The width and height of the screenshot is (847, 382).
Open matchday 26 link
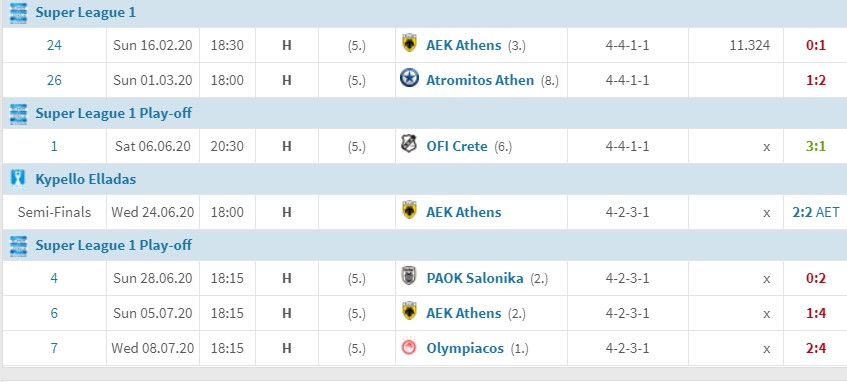(x=54, y=80)
